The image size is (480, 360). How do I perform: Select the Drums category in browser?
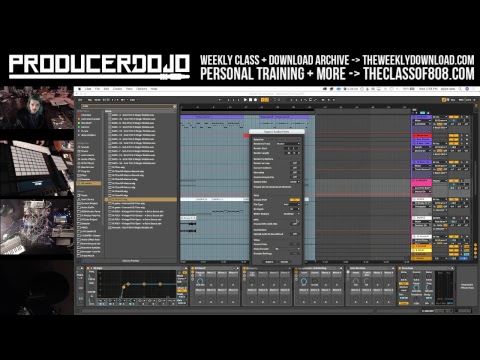(84, 151)
